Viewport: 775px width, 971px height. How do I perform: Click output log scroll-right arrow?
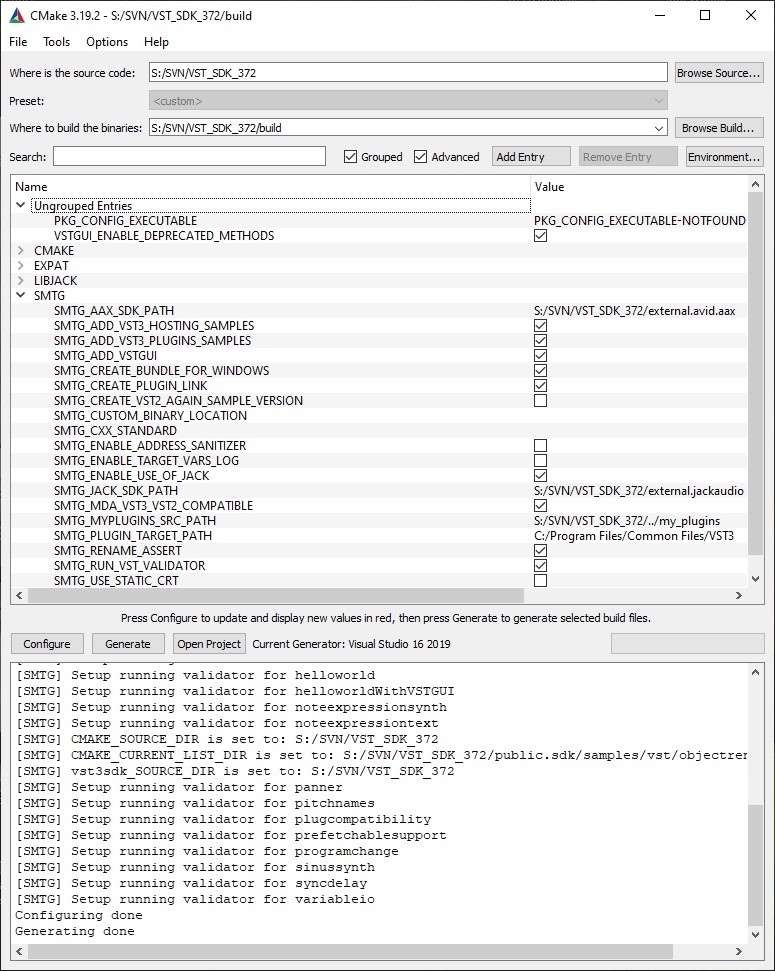click(x=738, y=951)
